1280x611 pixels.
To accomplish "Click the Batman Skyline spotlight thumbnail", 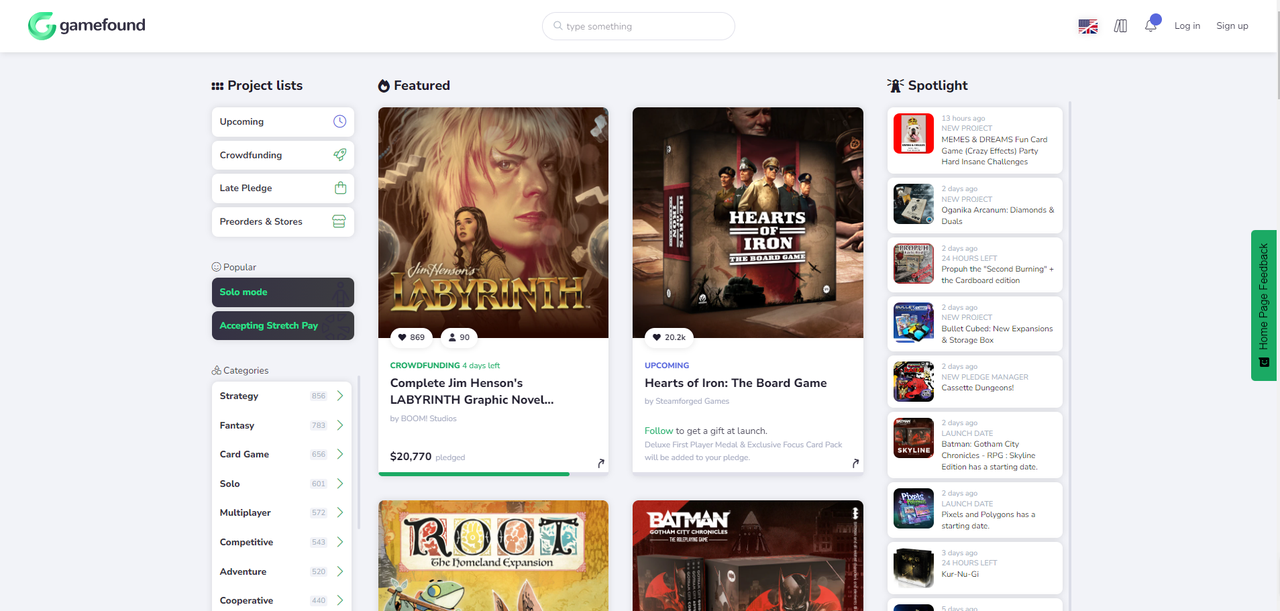I will click(x=913, y=438).
